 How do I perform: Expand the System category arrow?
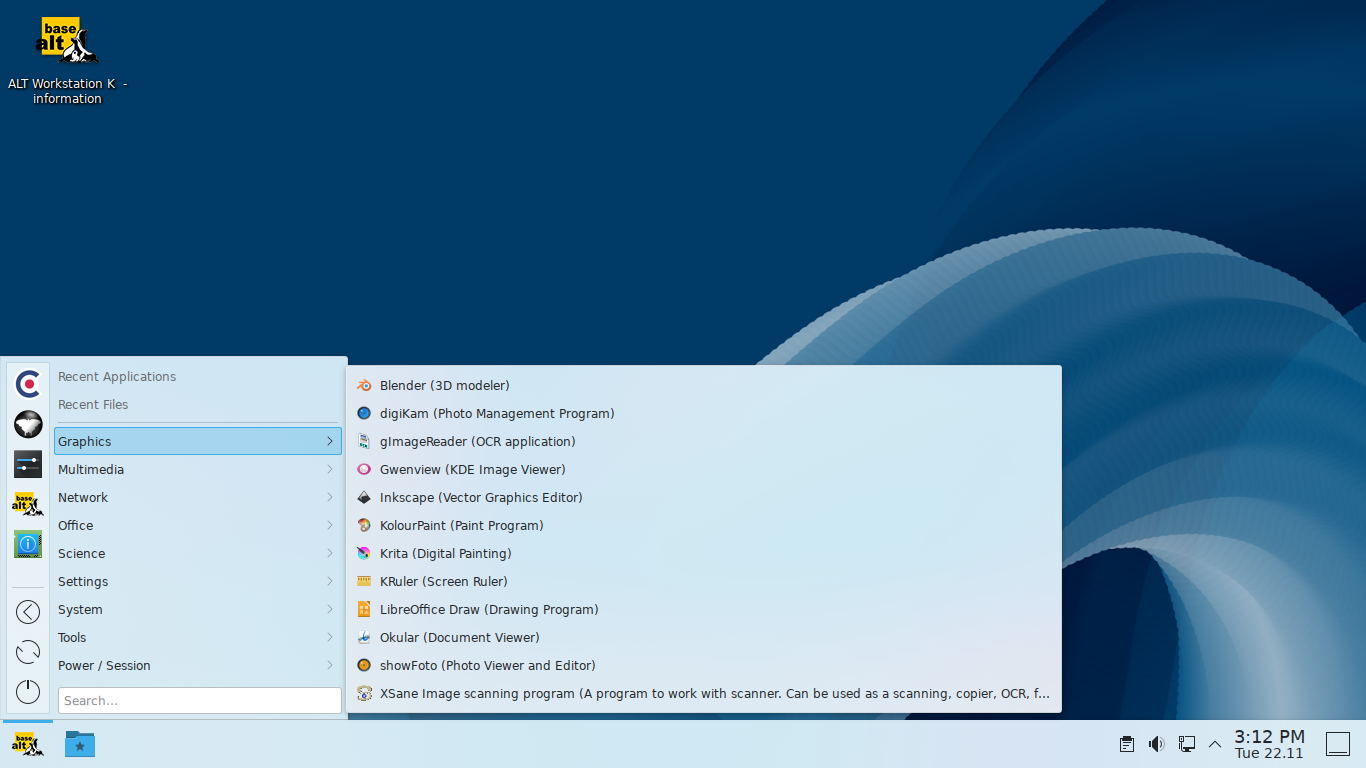[330, 609]
